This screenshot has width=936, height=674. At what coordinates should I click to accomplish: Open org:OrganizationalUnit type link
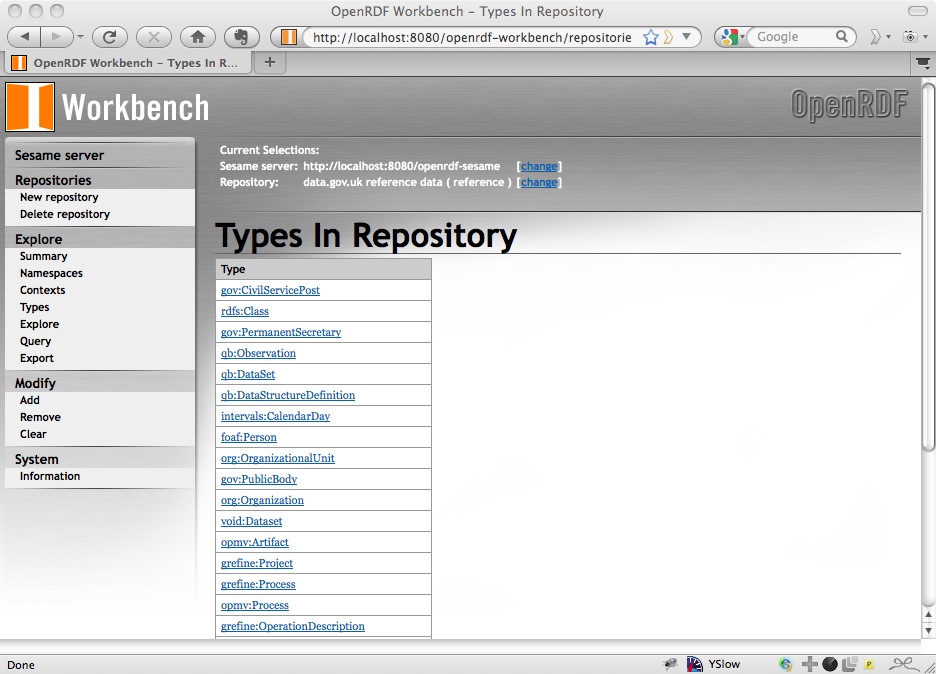[278, 458]
